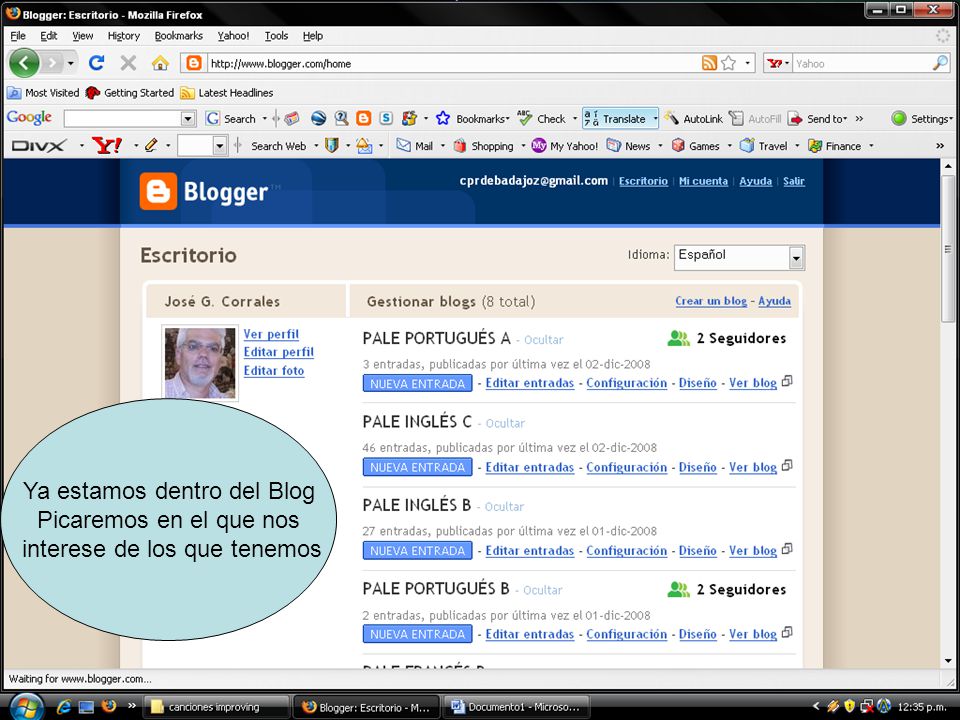Image resolution: width=960 pixels, height=720 pixels.
Task: Switch to Documento1 Microsoft Word taskbar button
Action: pos(516,707)
